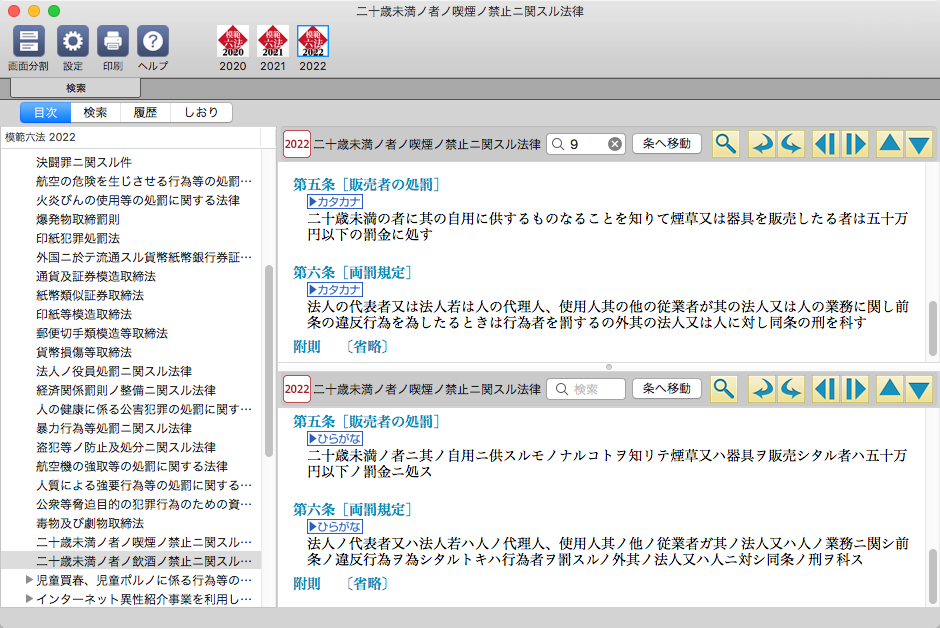Click down triangle in lower pane

[x=918, y=389]
